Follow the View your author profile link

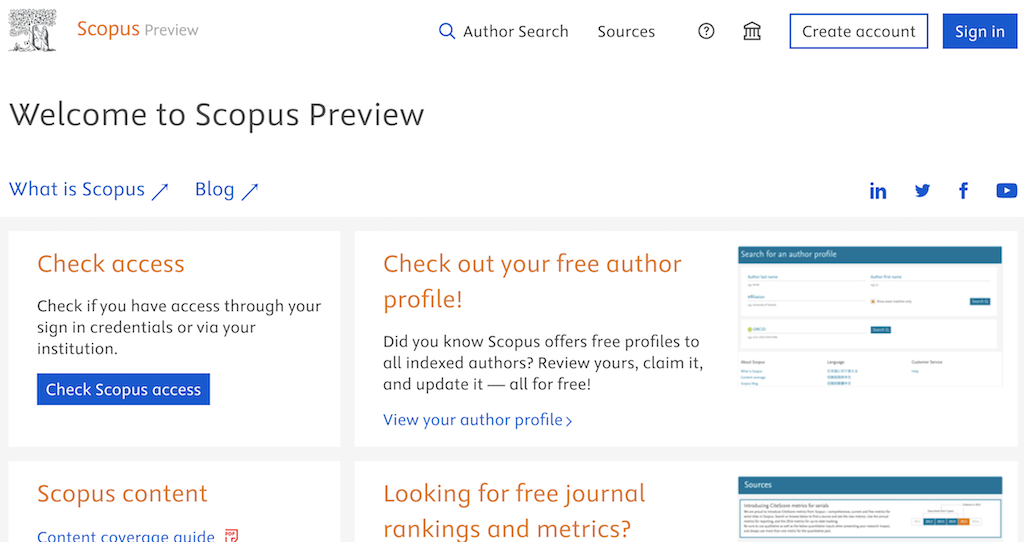pyautogui.click(x=477, y=420)
